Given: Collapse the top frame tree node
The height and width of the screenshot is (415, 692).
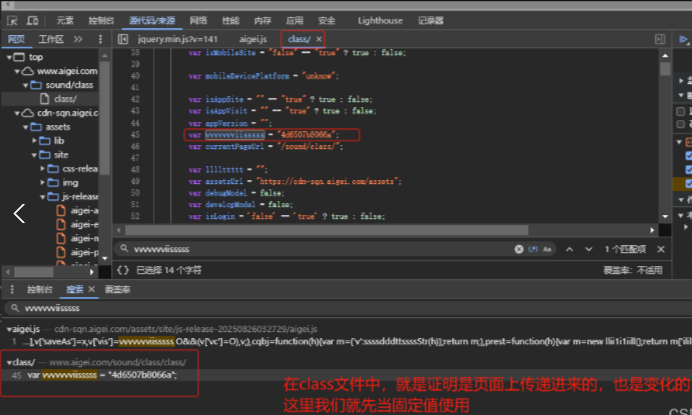Looking at the screenshot, I should 9,57.
